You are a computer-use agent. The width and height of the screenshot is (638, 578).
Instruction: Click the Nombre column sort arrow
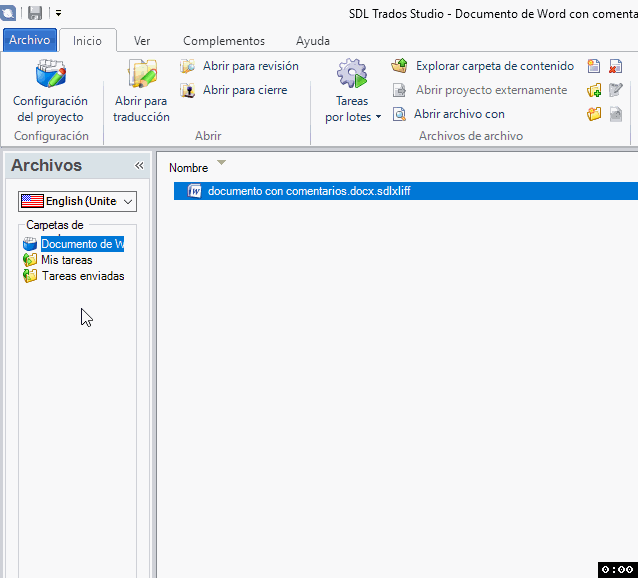[221, 163]
